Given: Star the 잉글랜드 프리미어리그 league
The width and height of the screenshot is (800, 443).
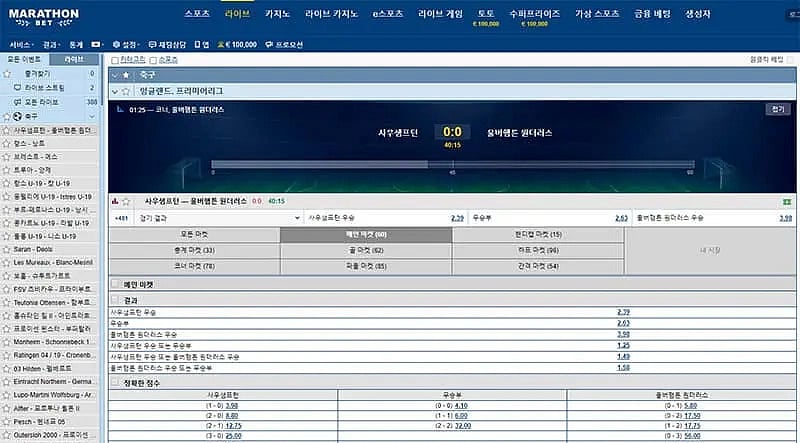Looking at the screenshot, I should 126,92.
